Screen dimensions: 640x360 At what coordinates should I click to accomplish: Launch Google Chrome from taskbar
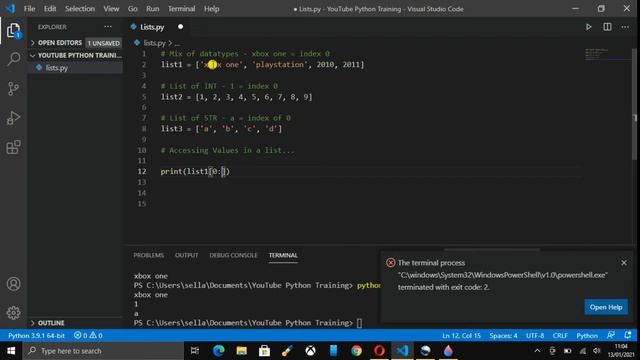pos(356,351)
